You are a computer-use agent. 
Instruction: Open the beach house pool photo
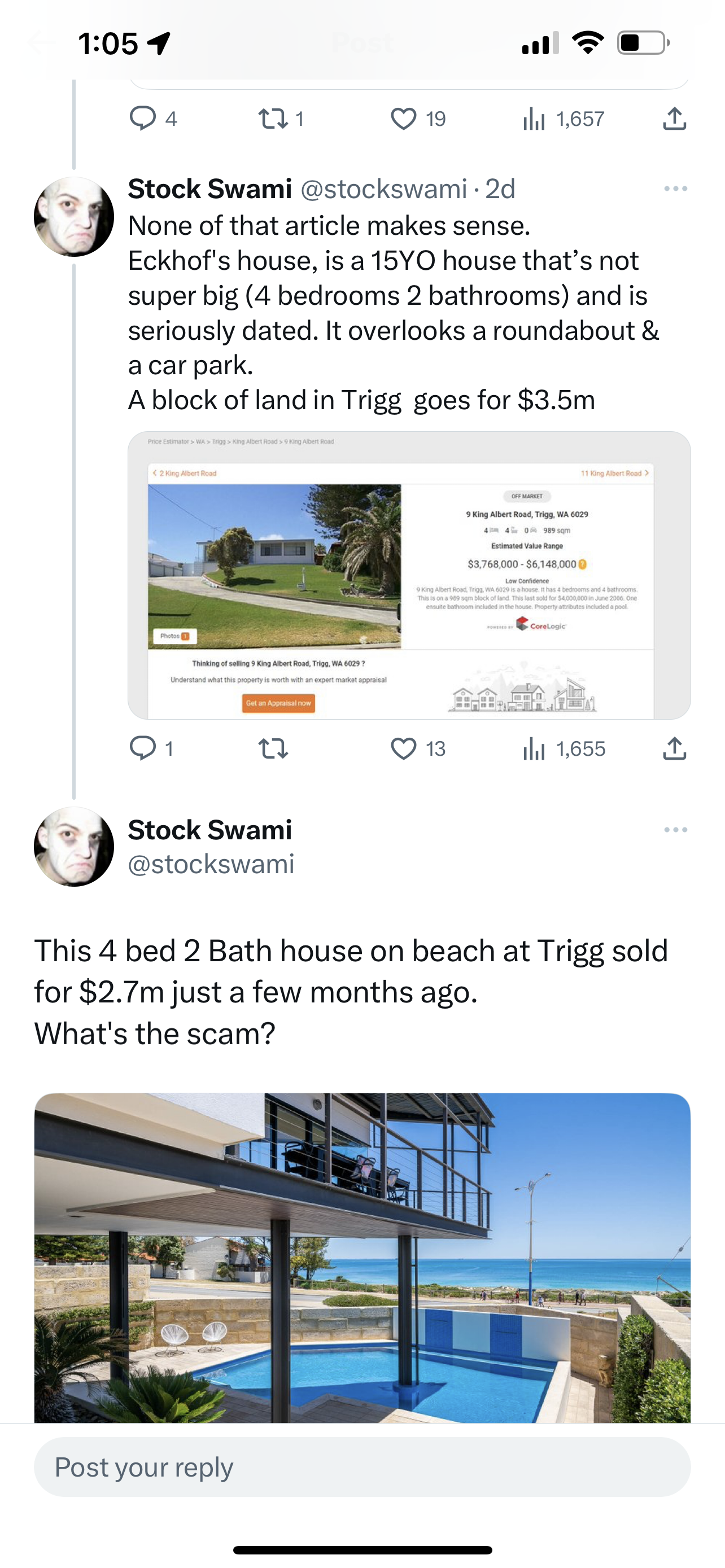362,1257
